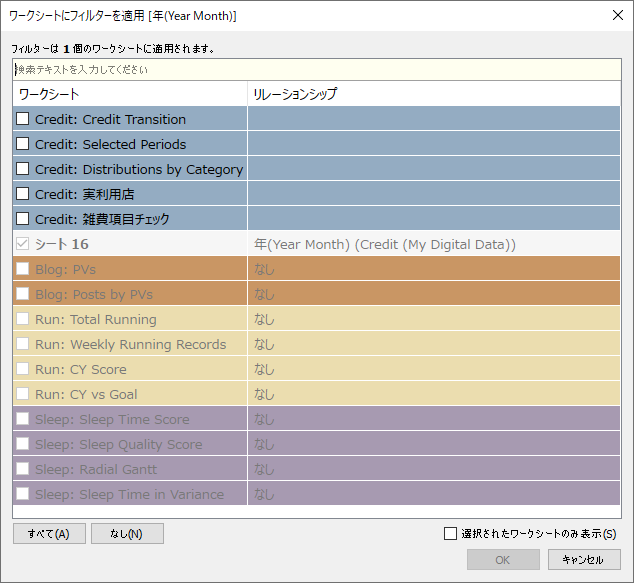
Task: Click the Sleep: Sleep Time Score checkbox
Action: [23, 418]
